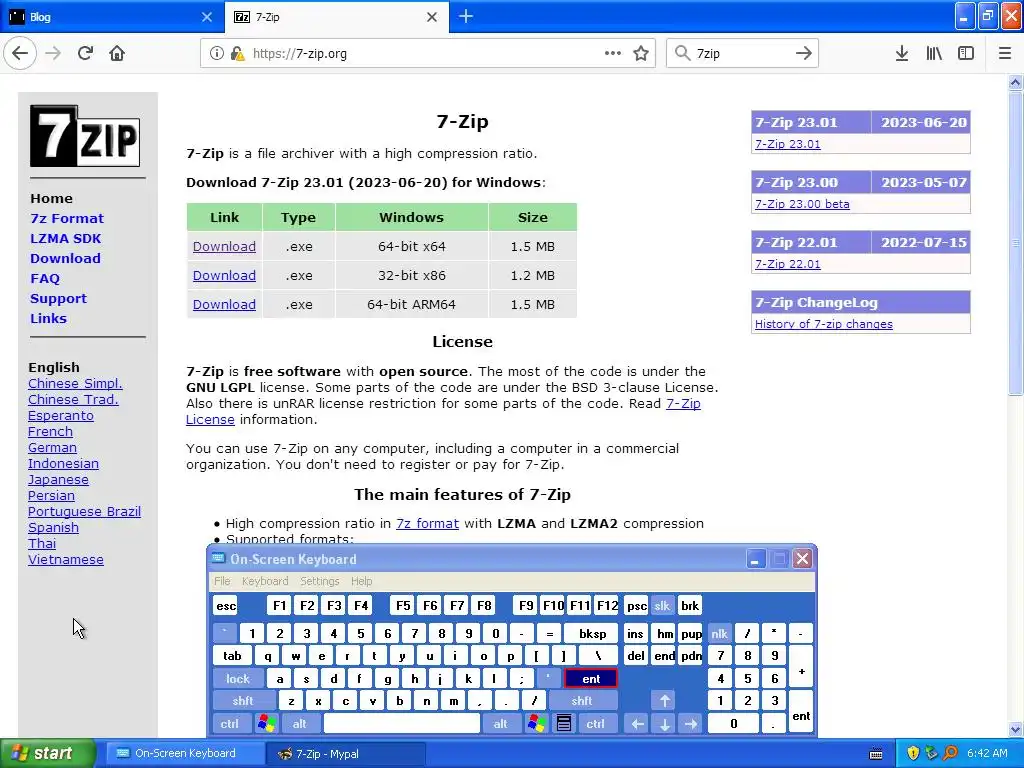Go back using the browser back arrow

pos(20,53)
